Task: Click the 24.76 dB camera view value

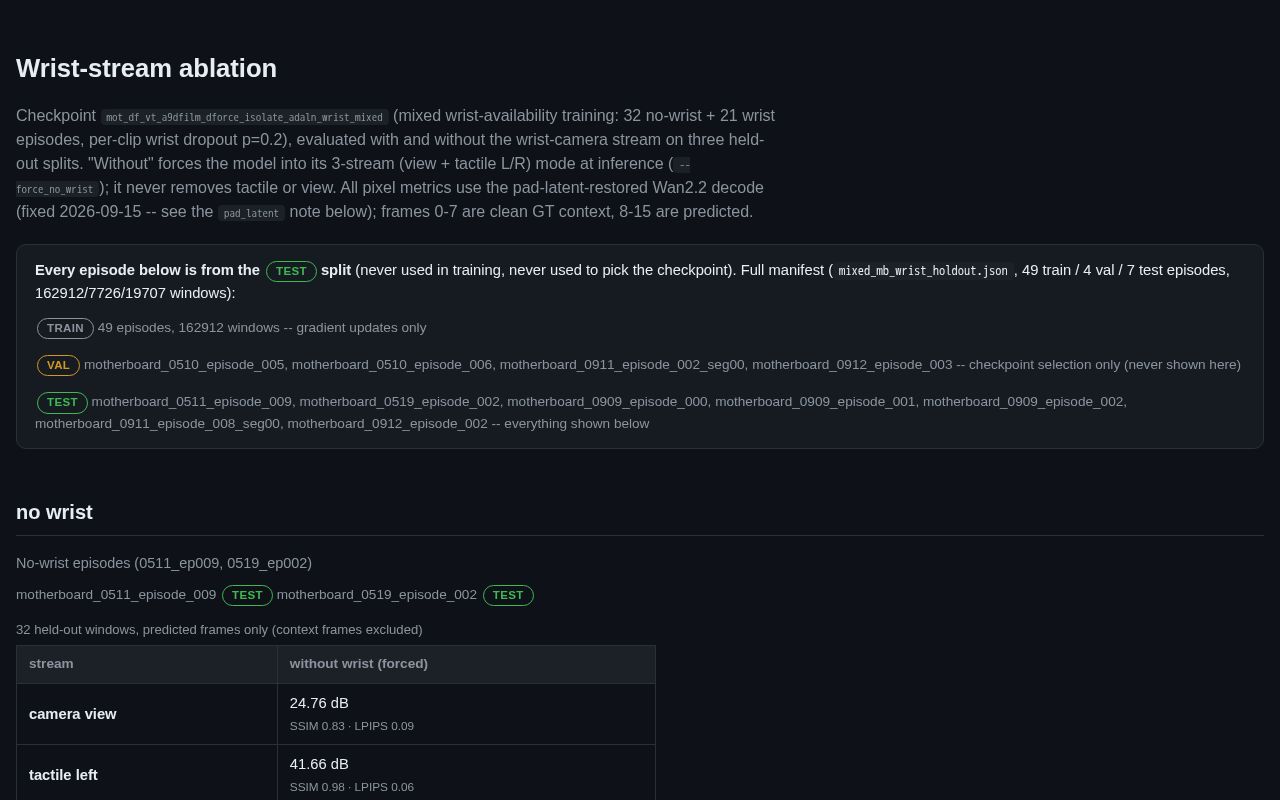Action: [x=319, y=703]
